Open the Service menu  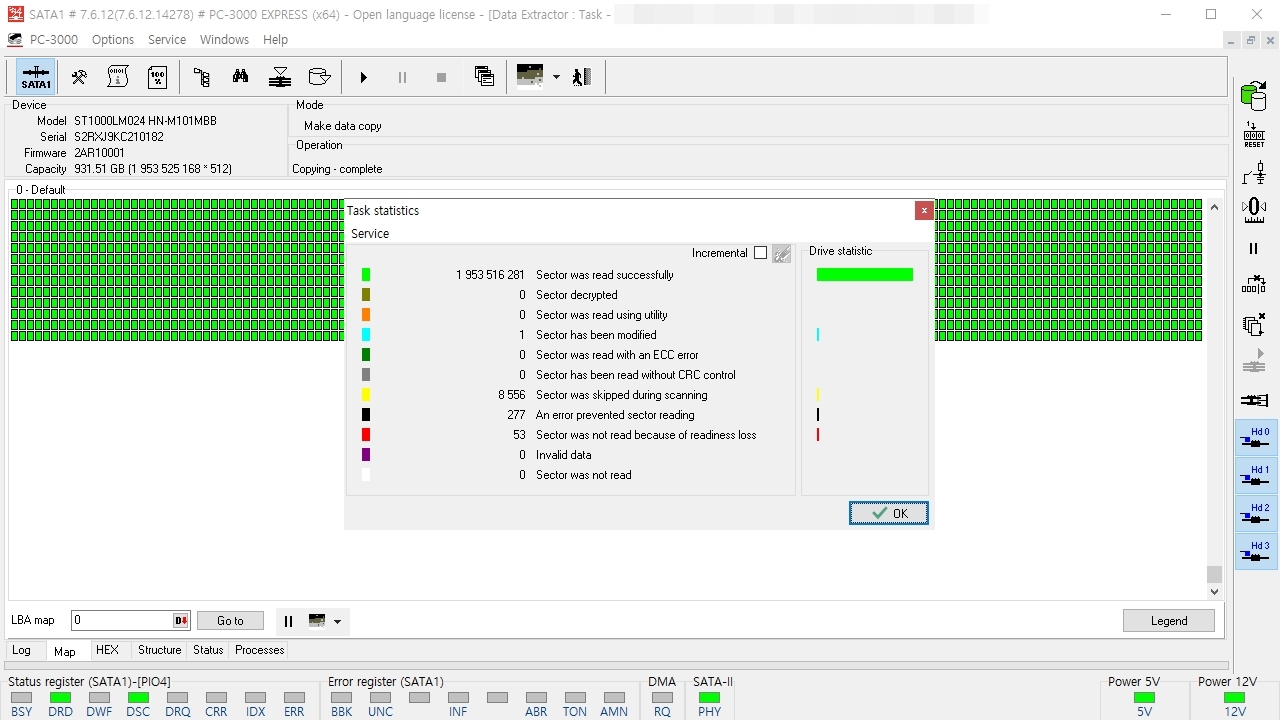[x=167, y=40]
